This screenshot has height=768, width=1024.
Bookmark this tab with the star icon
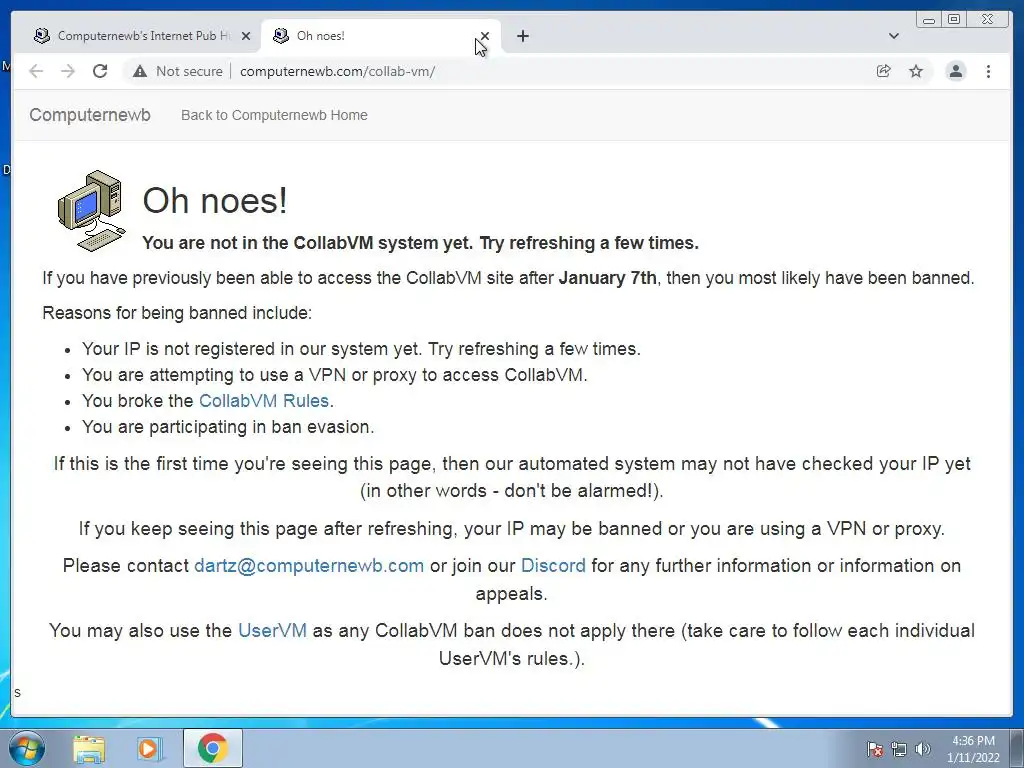(916, 71)
